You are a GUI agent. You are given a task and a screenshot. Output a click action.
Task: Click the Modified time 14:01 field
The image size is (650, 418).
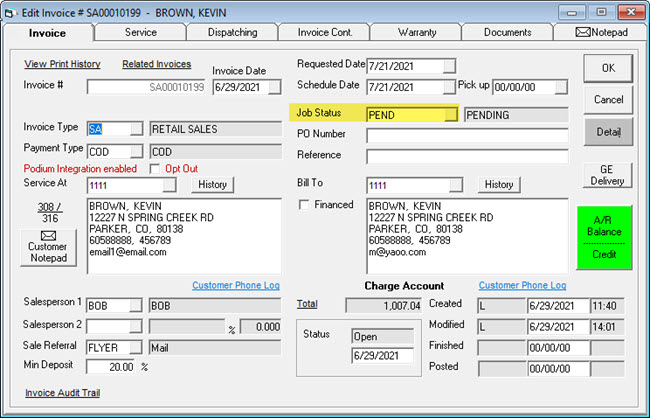(607, 327)
